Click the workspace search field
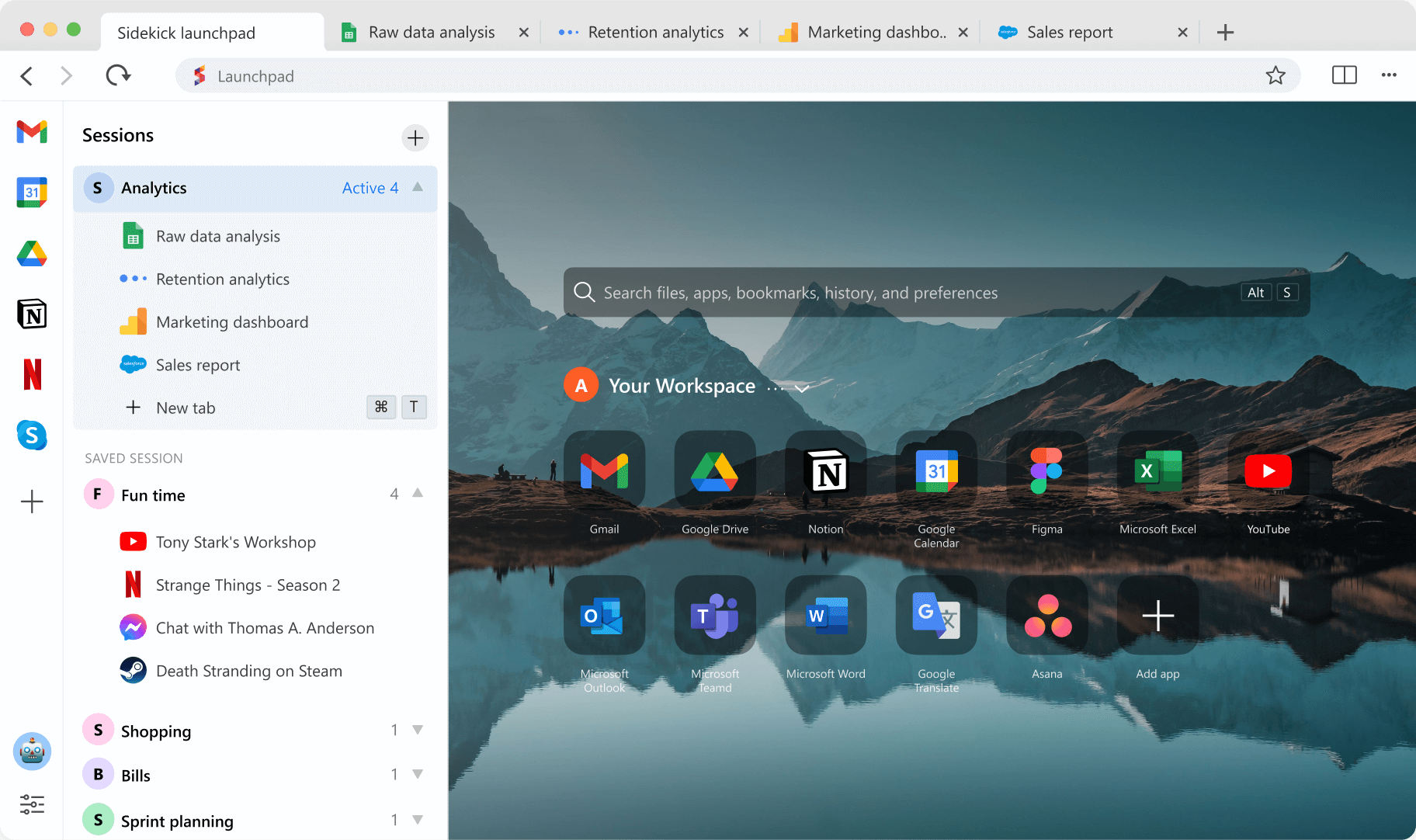The height and width of the screenshot is (840, 1416). tap(936, 293)
